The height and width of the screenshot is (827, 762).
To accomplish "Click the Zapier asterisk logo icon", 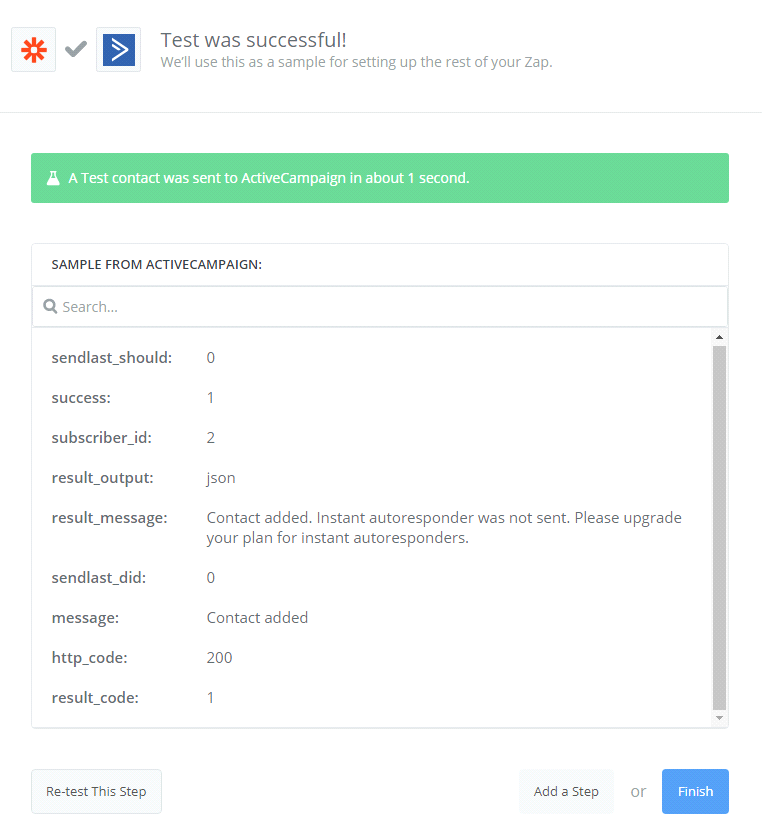I will (x=33, y=49).
